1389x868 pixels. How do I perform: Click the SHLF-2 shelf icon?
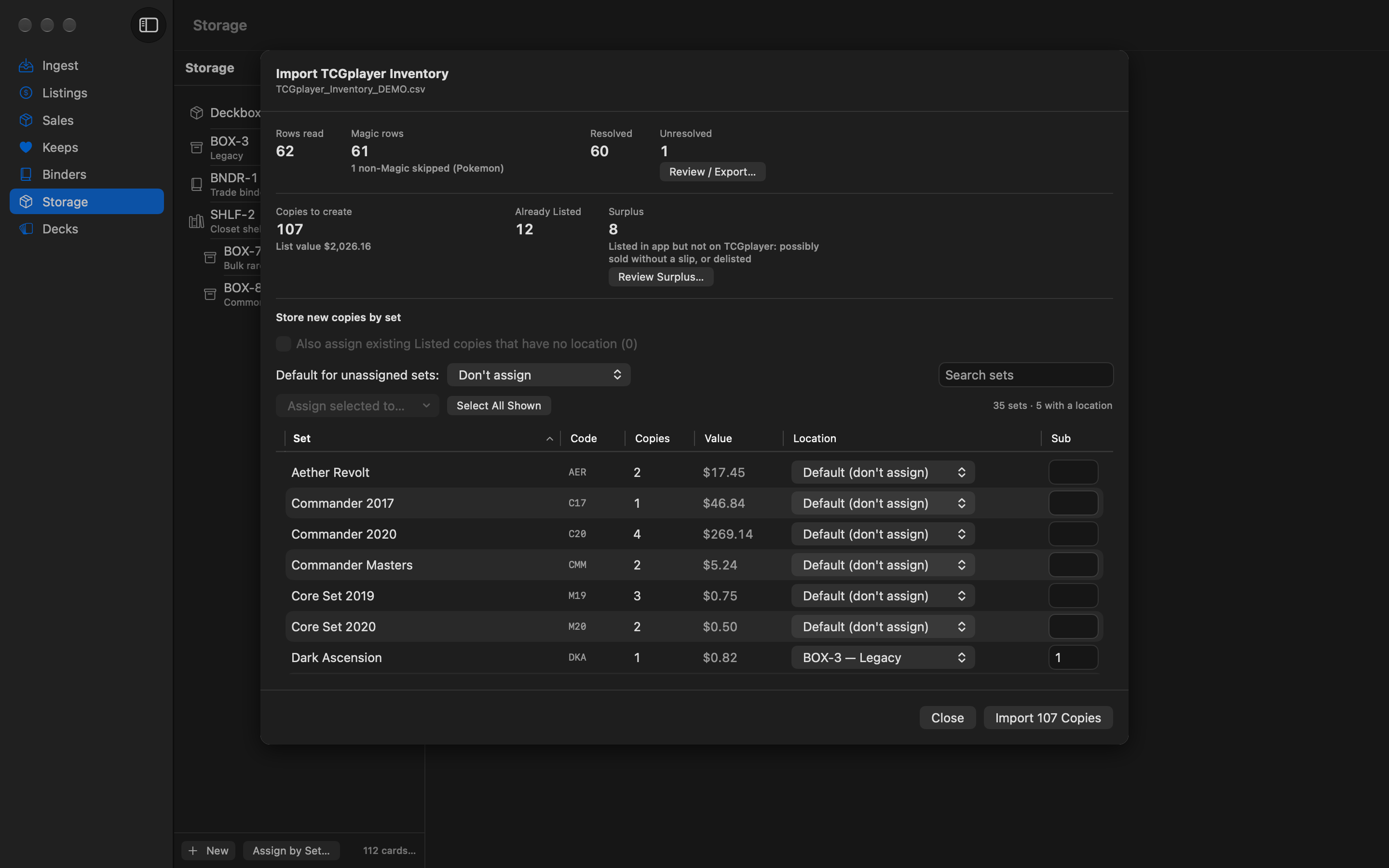(x=196, y=221)
